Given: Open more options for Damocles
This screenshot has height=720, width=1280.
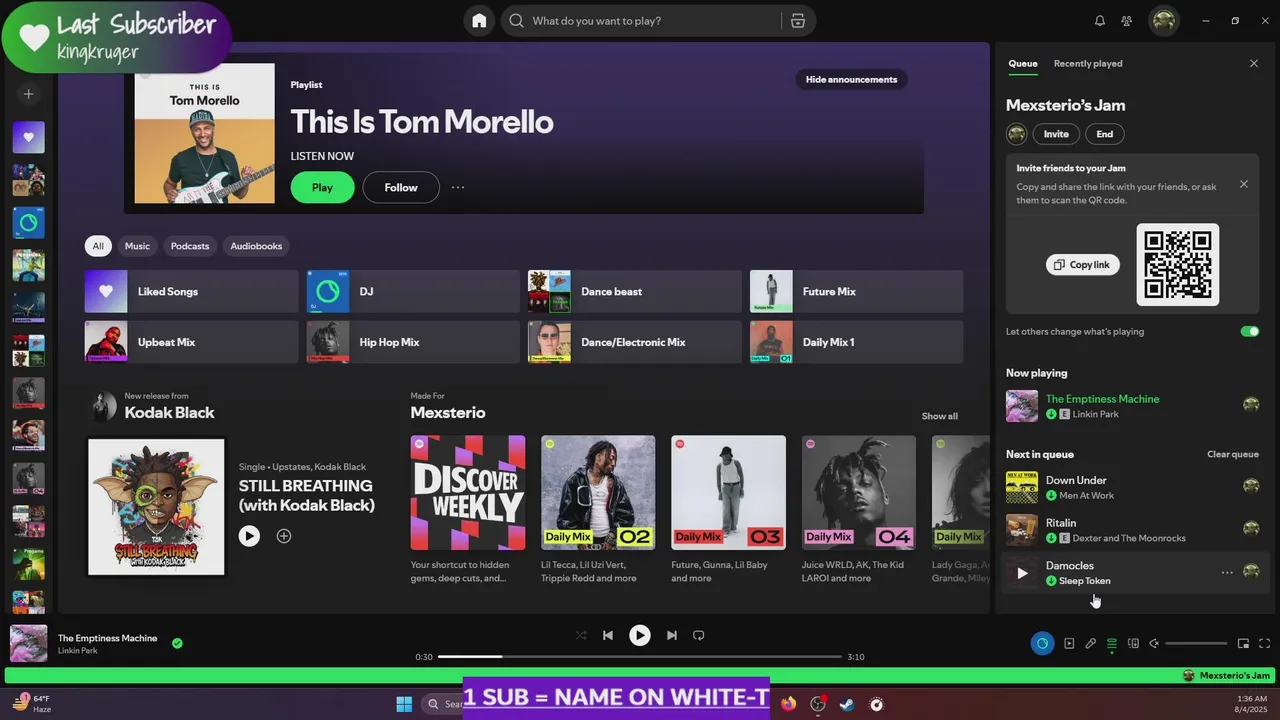Looking at the screenshot, I should tap(1227, 573).
